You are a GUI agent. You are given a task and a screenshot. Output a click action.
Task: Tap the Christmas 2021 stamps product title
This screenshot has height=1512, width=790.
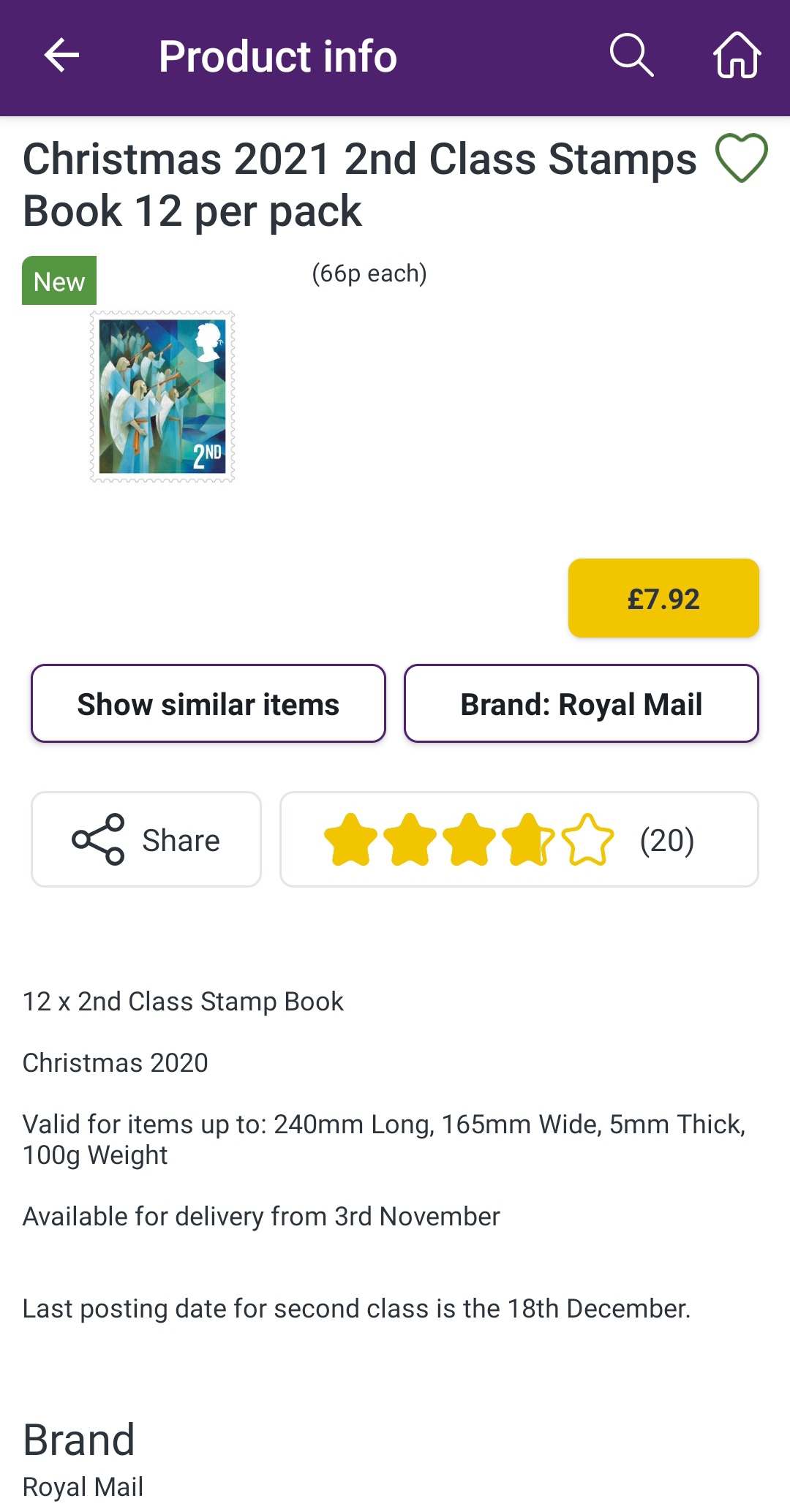(358, 184)
